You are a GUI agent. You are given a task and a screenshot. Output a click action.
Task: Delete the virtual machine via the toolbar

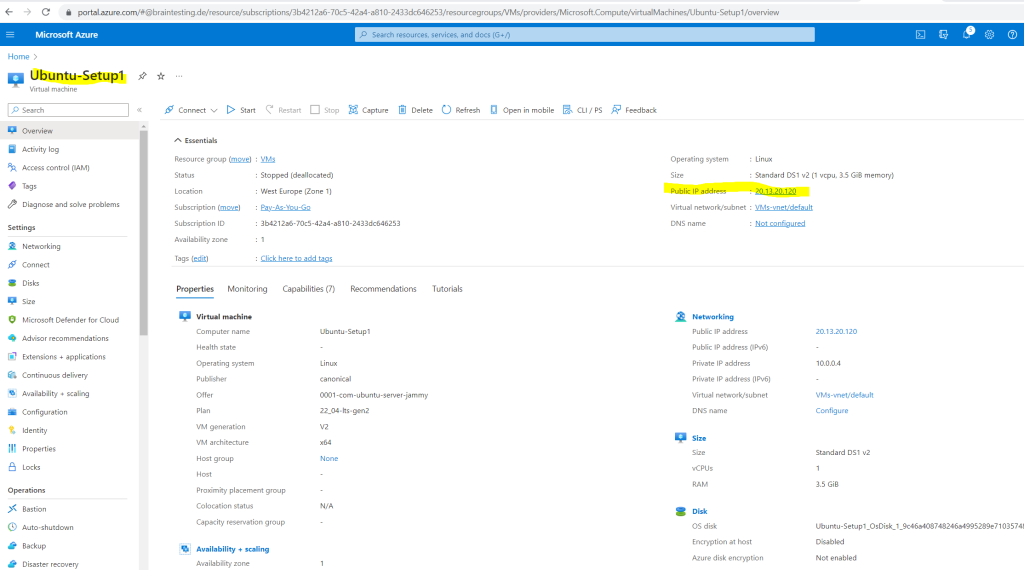tap(415, 110)
